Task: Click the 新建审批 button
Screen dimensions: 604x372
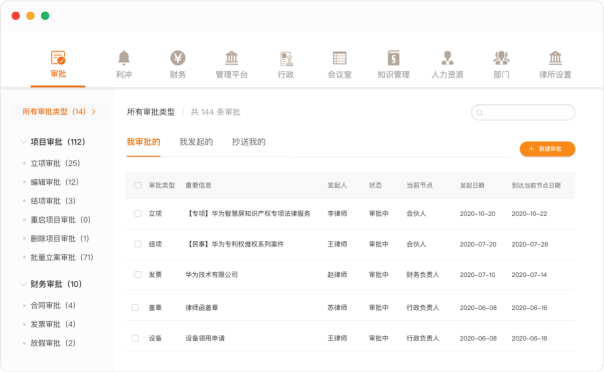Action: (547, 149)
